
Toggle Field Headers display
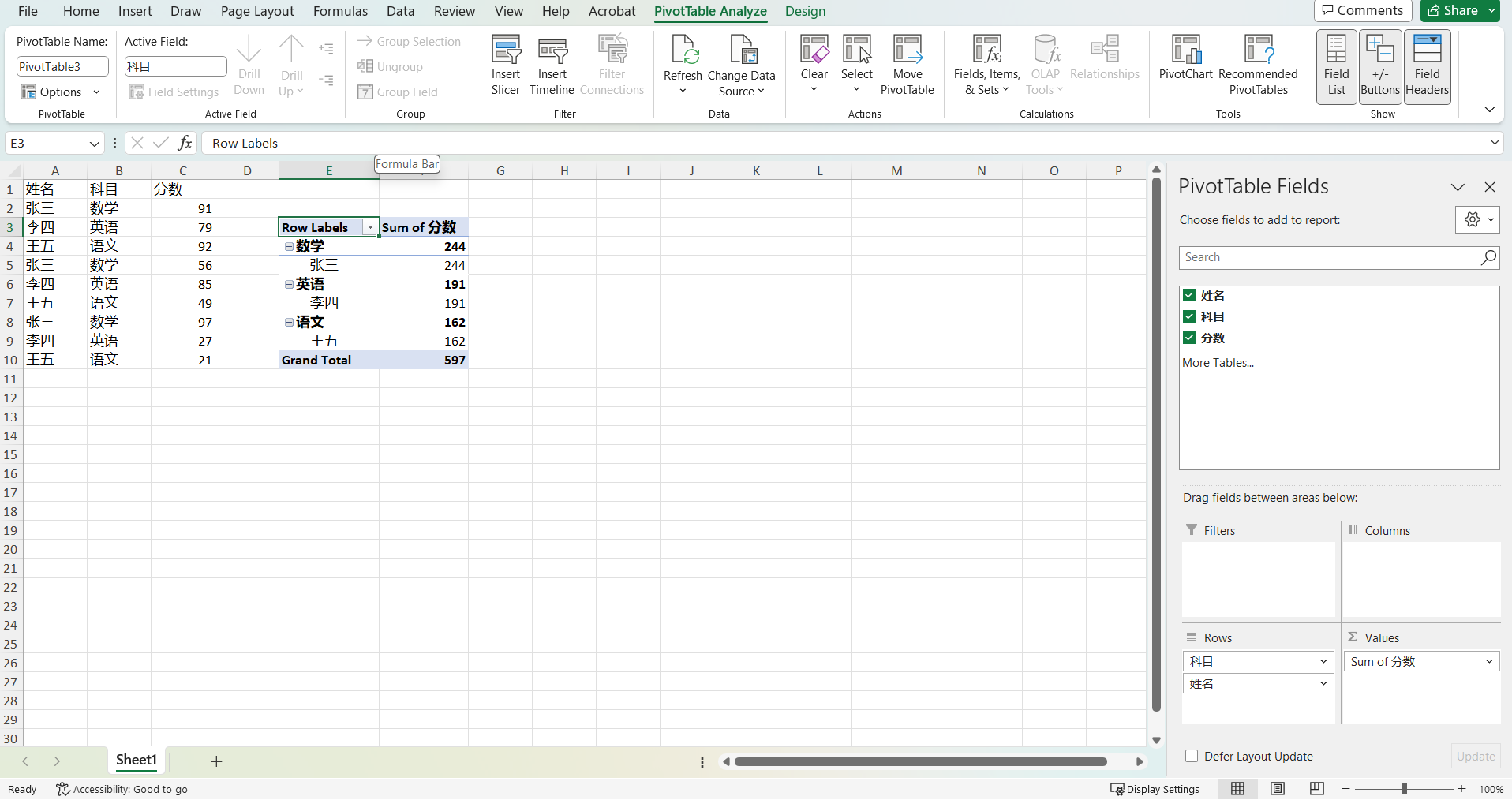coord(1427,66)
